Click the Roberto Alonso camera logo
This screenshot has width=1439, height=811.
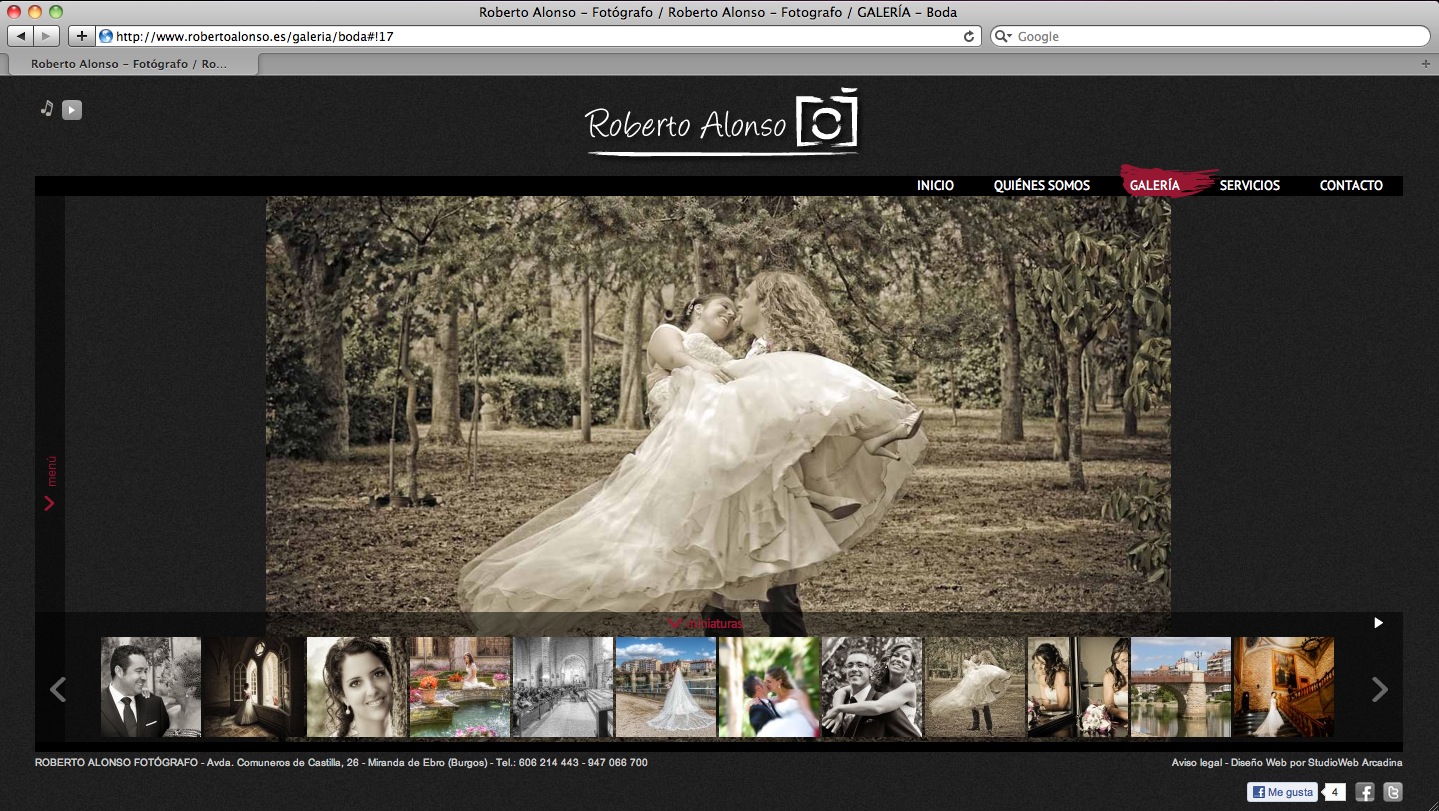pos(722,123)
